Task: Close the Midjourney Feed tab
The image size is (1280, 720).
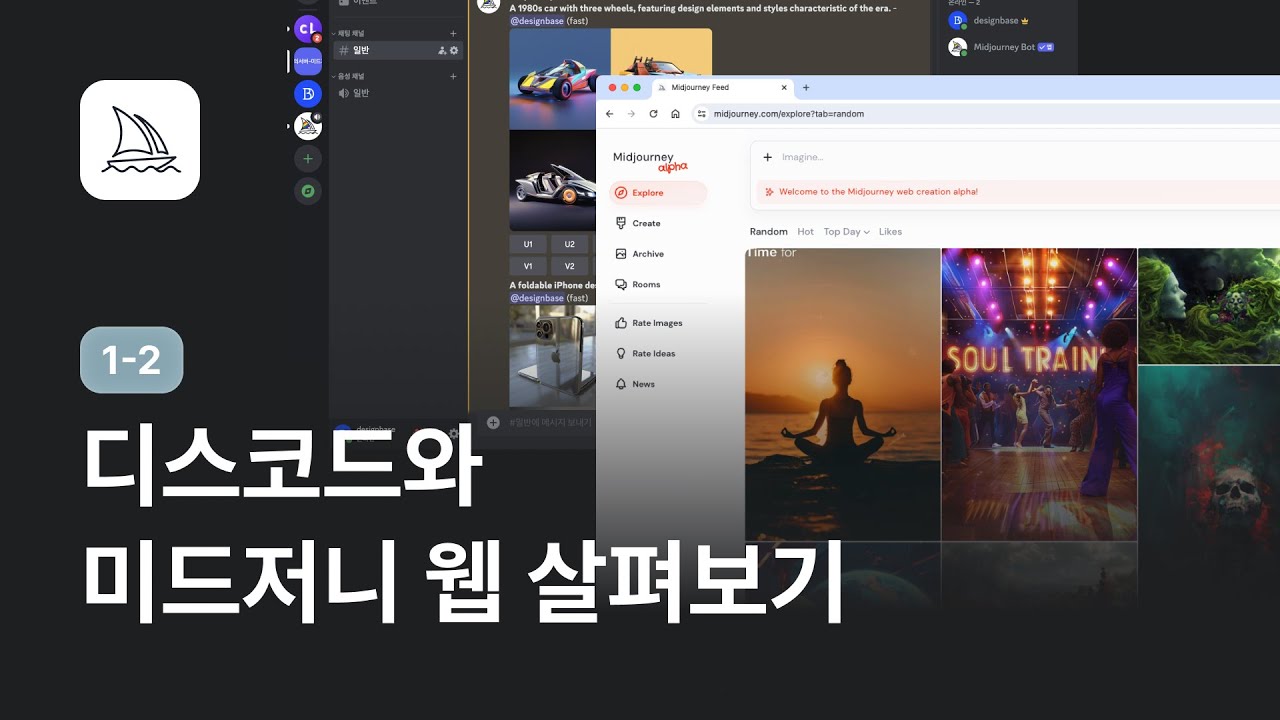Action: [783, 88]
